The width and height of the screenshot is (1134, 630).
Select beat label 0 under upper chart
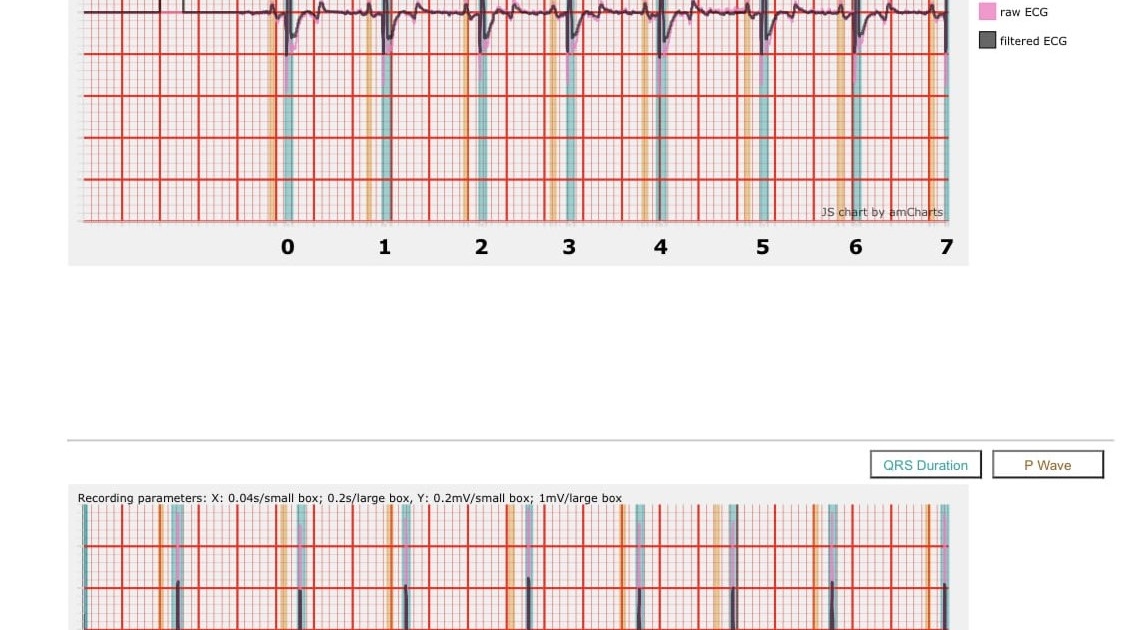click(x=288, y=247)
